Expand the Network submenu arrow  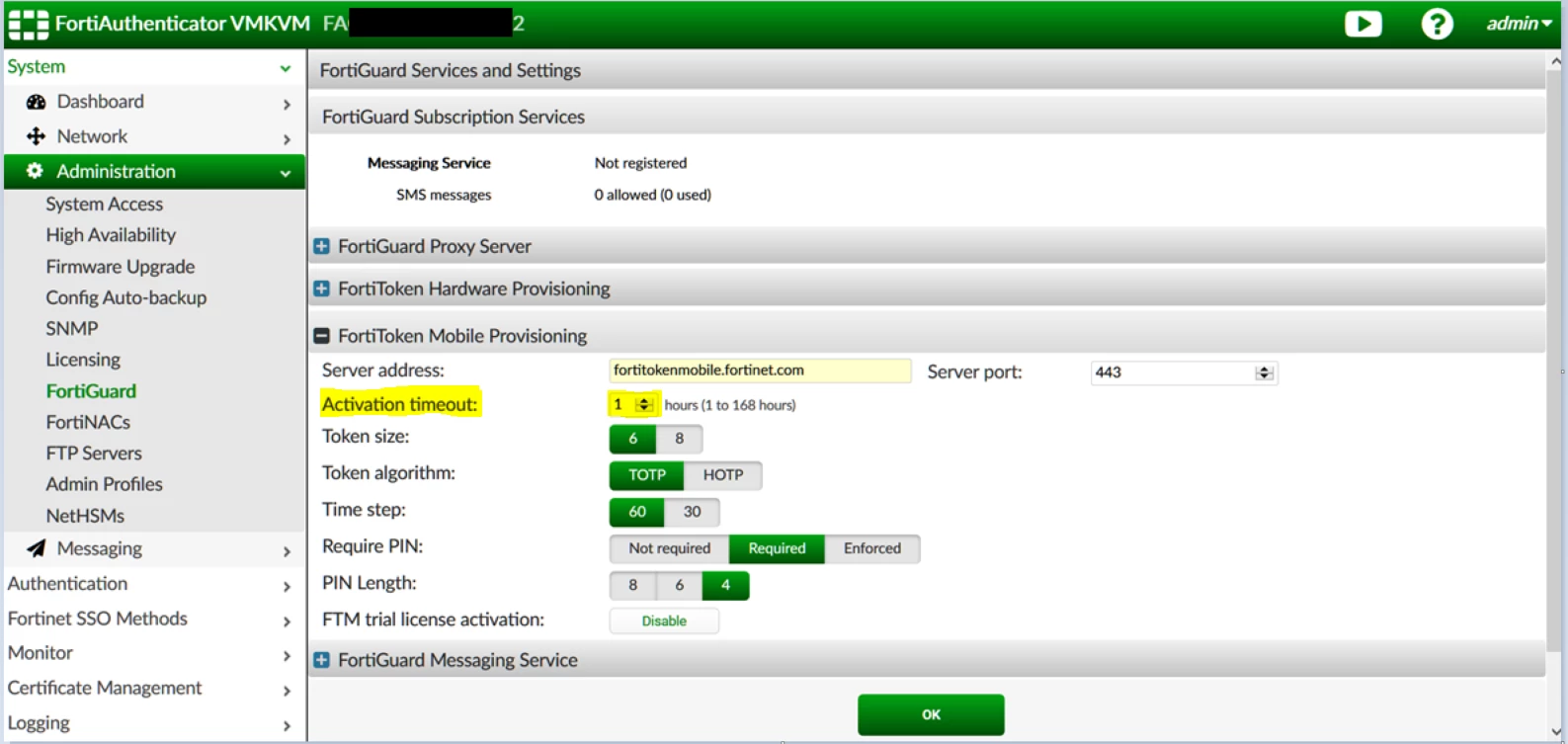click(x=287, y=139)
